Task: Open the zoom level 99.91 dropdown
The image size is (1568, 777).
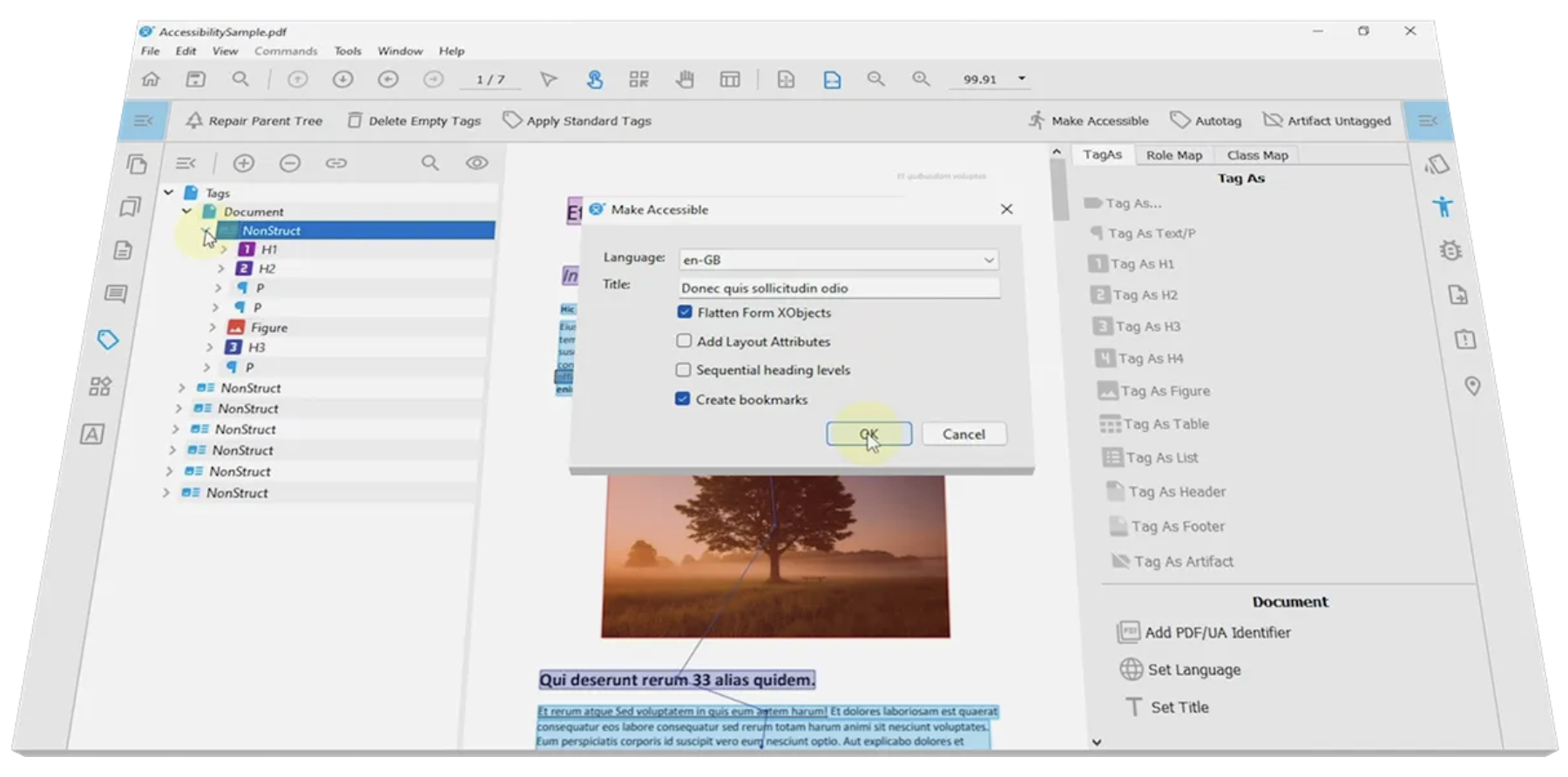Action: [1022, 79]
